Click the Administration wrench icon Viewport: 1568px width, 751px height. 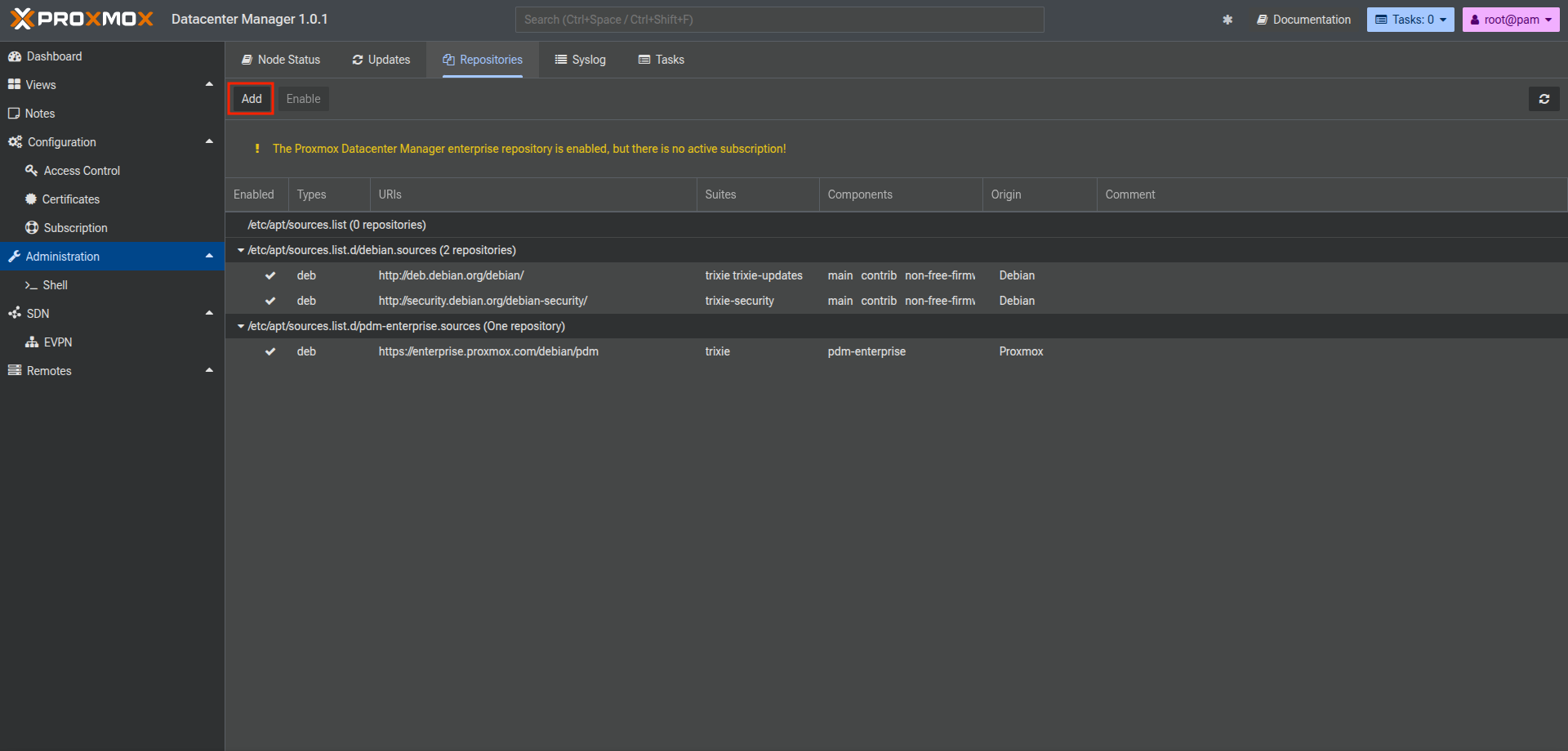(x=14, y=257)
